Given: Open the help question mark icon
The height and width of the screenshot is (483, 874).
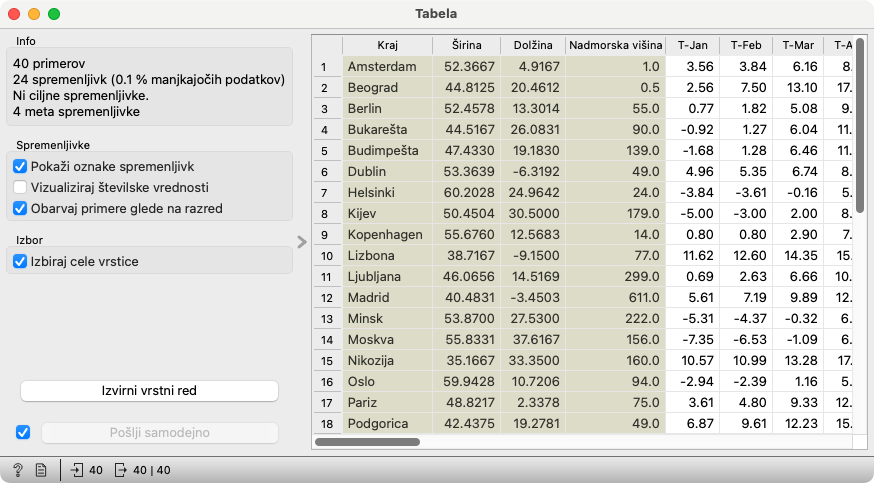Looking at the screenshot, I should pyautogui.click(x=18, y=469).
